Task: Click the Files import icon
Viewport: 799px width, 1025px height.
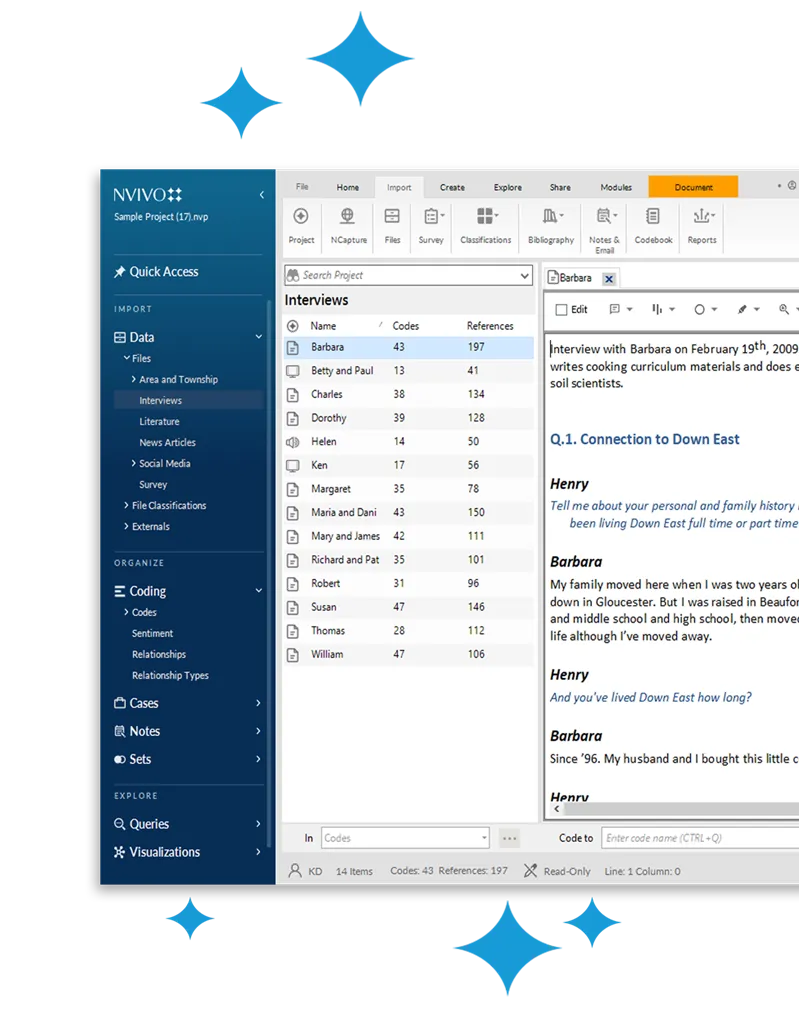Action: [392, 217]
